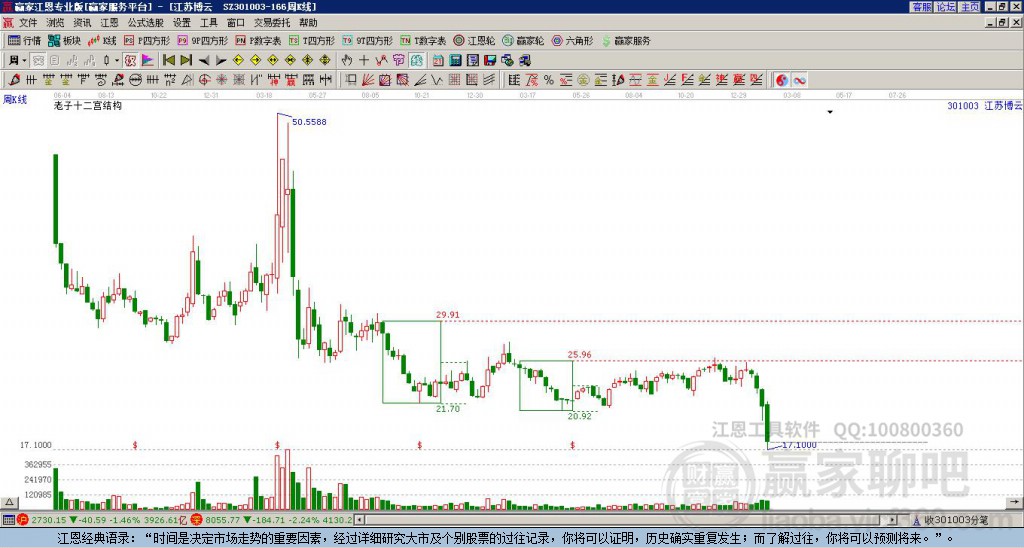Jump to last bar icon
Screen dimensions: 1024x548
186,61
